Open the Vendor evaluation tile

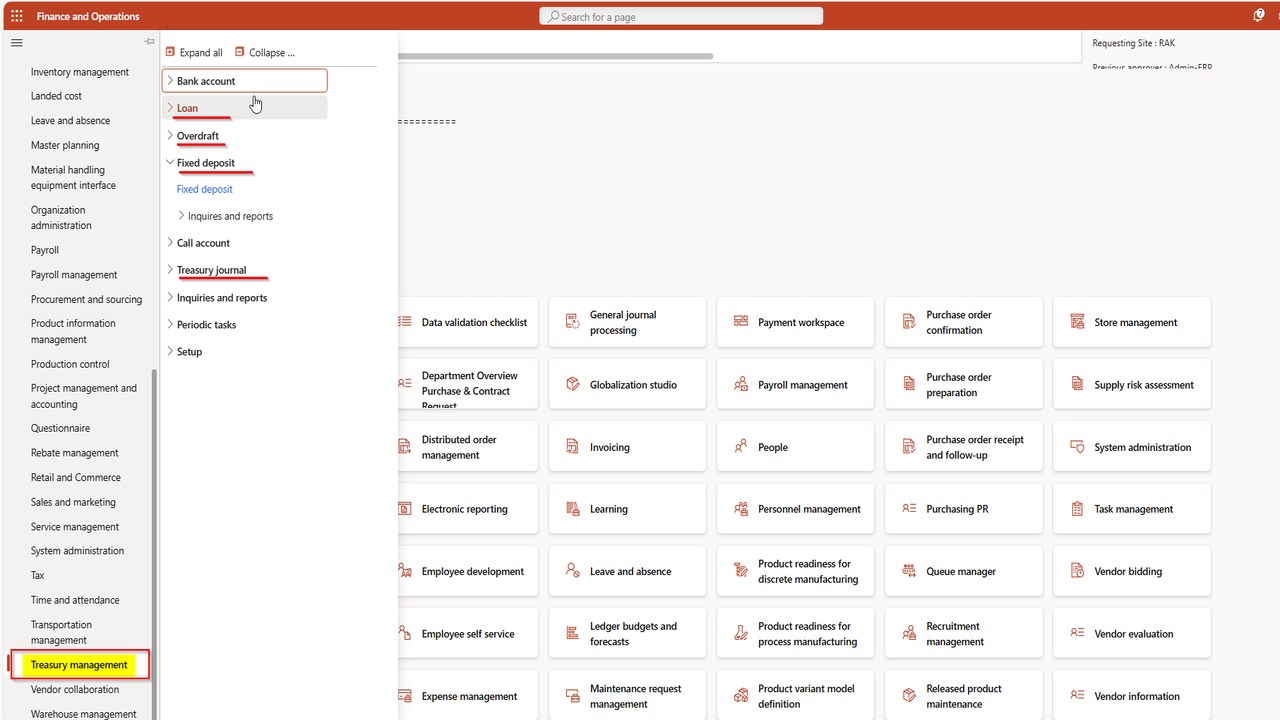click(x=1132, y=634)
